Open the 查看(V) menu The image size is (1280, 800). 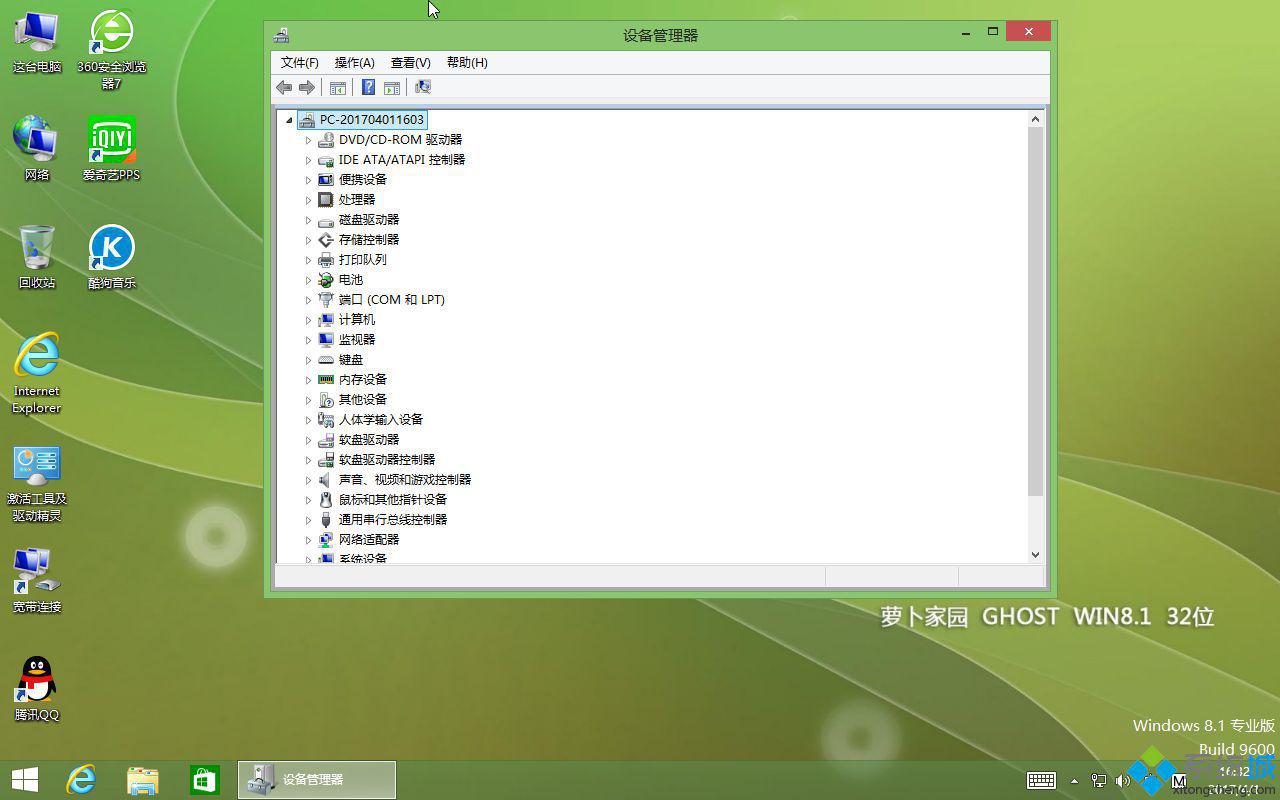(411, 62)
